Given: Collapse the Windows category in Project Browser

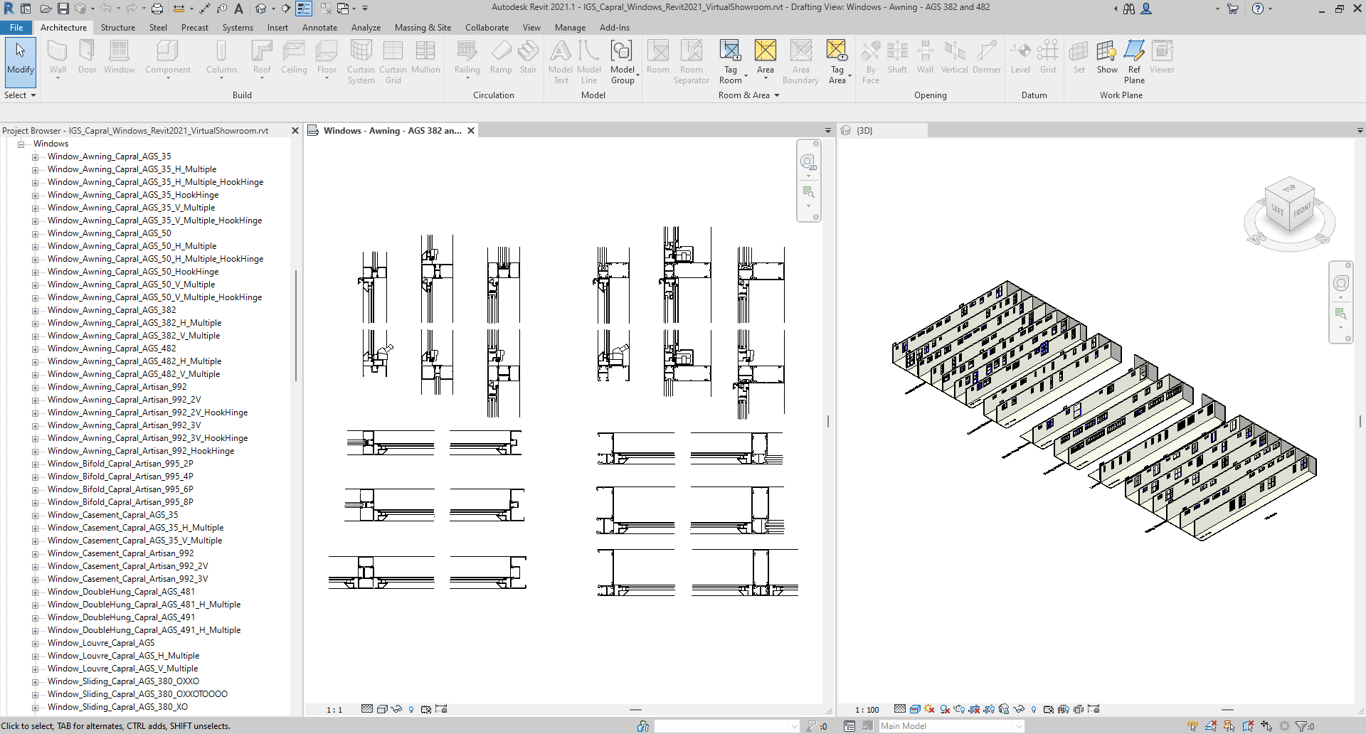Looking at the screenshot, I should click(x=20, y=144).
